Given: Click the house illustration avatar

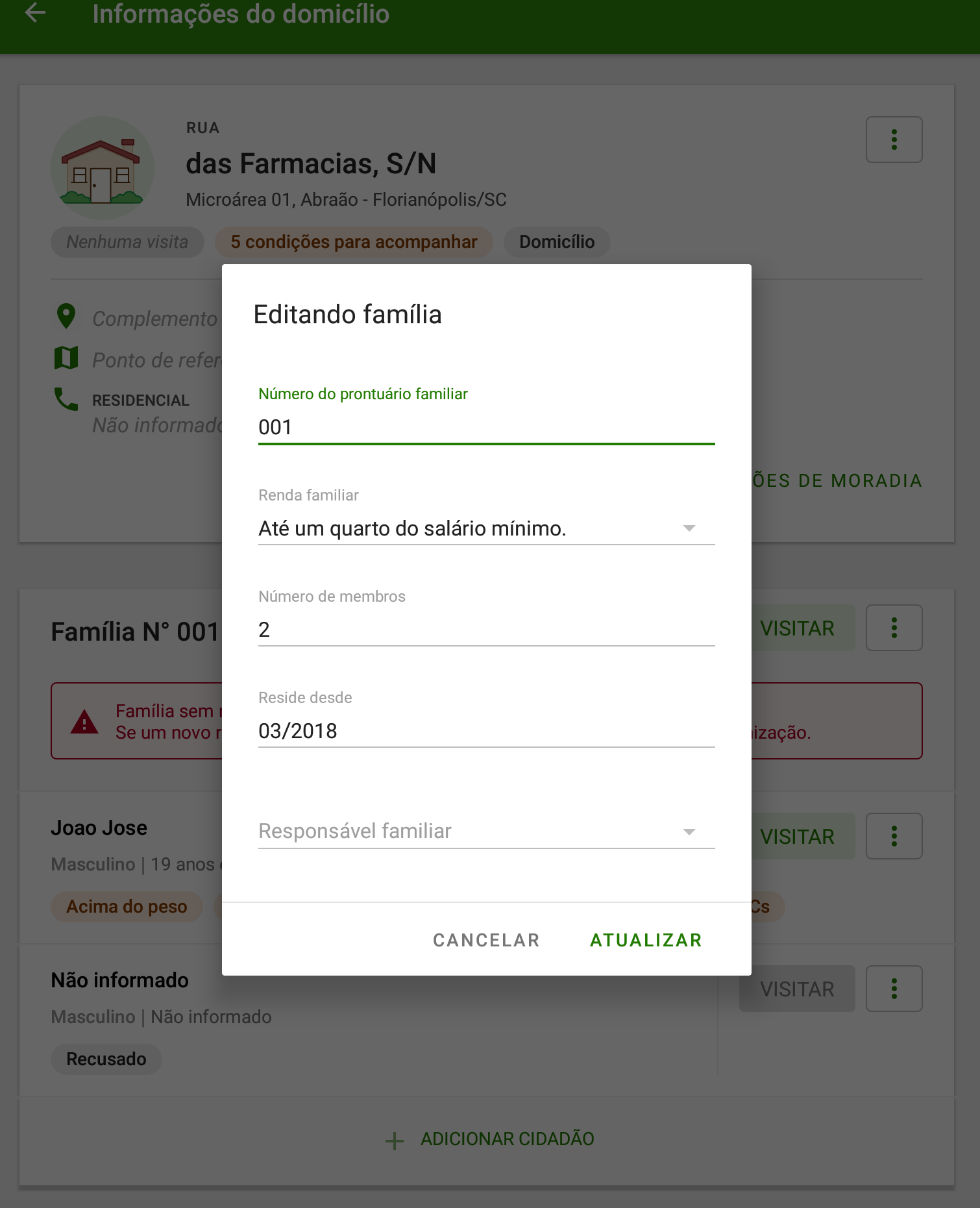Looking at the screenshot, I should pos(103,167).
